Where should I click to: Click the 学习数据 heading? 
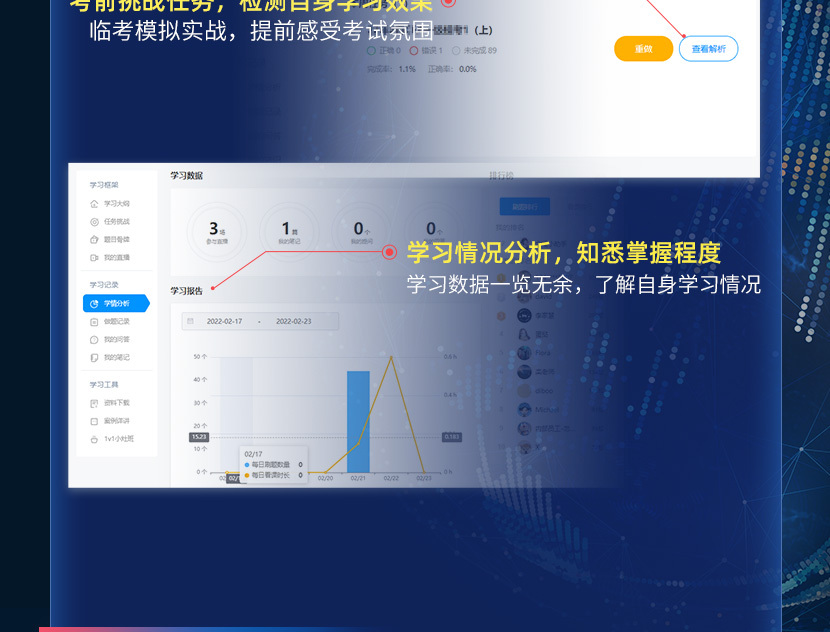[186, 176]
